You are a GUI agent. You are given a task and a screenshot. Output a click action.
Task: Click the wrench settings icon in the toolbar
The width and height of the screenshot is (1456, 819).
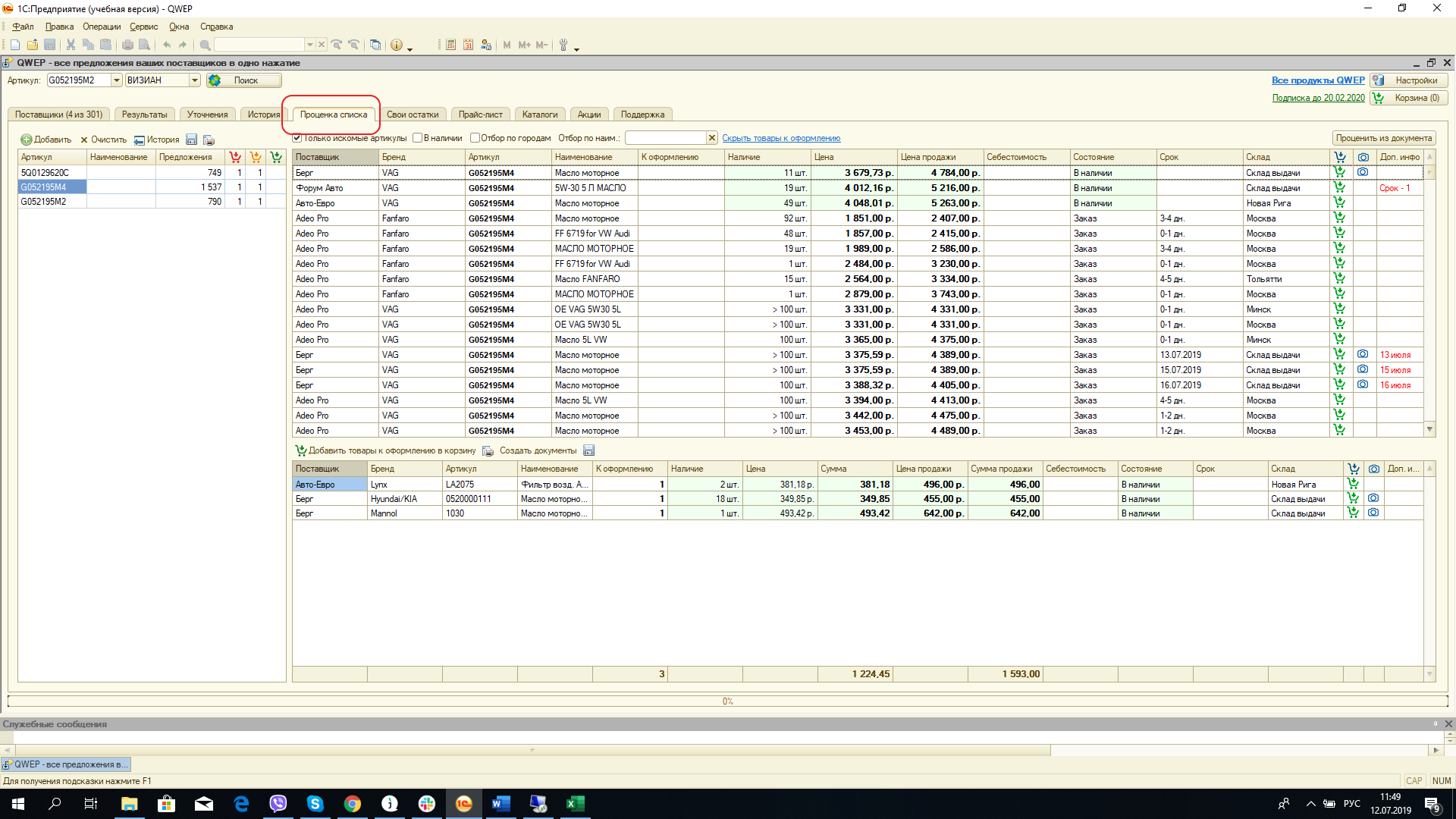click(x=563, y=45)
